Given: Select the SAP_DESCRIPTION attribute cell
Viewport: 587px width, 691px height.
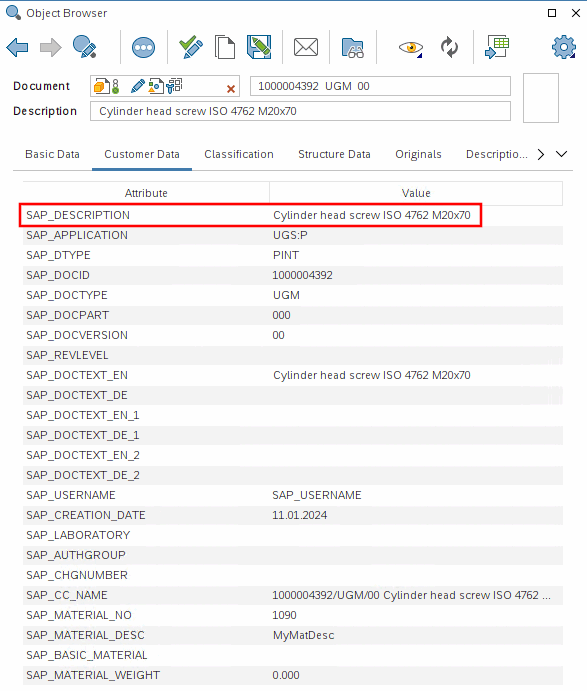Looking at the screenshot, I should (x=145, y=215).
